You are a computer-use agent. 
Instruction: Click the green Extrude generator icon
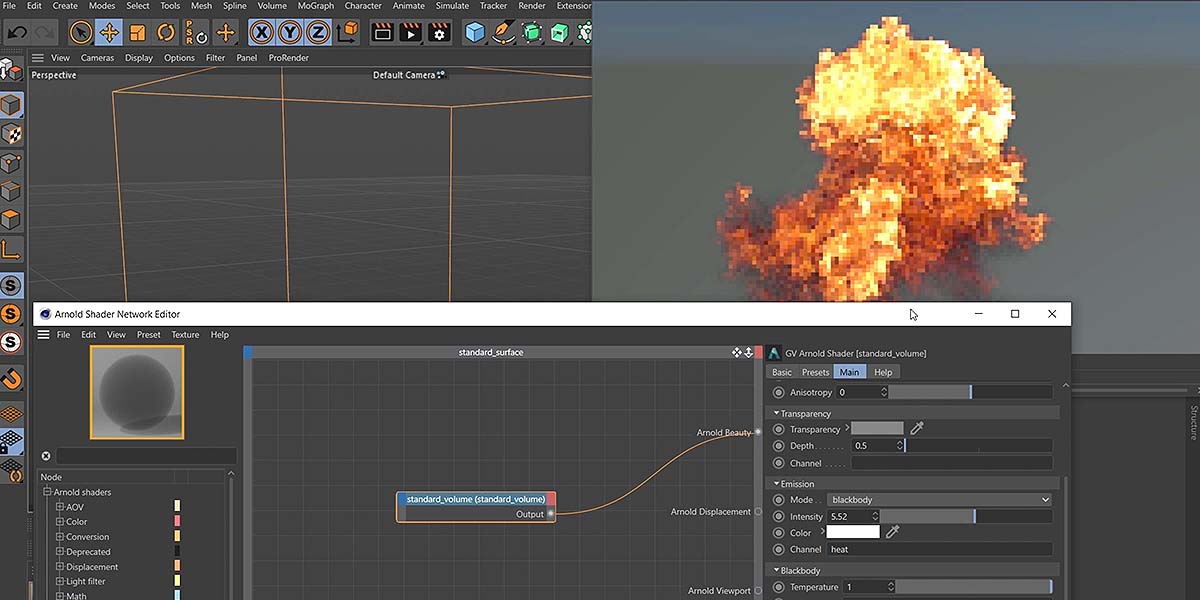coord(560,33)
